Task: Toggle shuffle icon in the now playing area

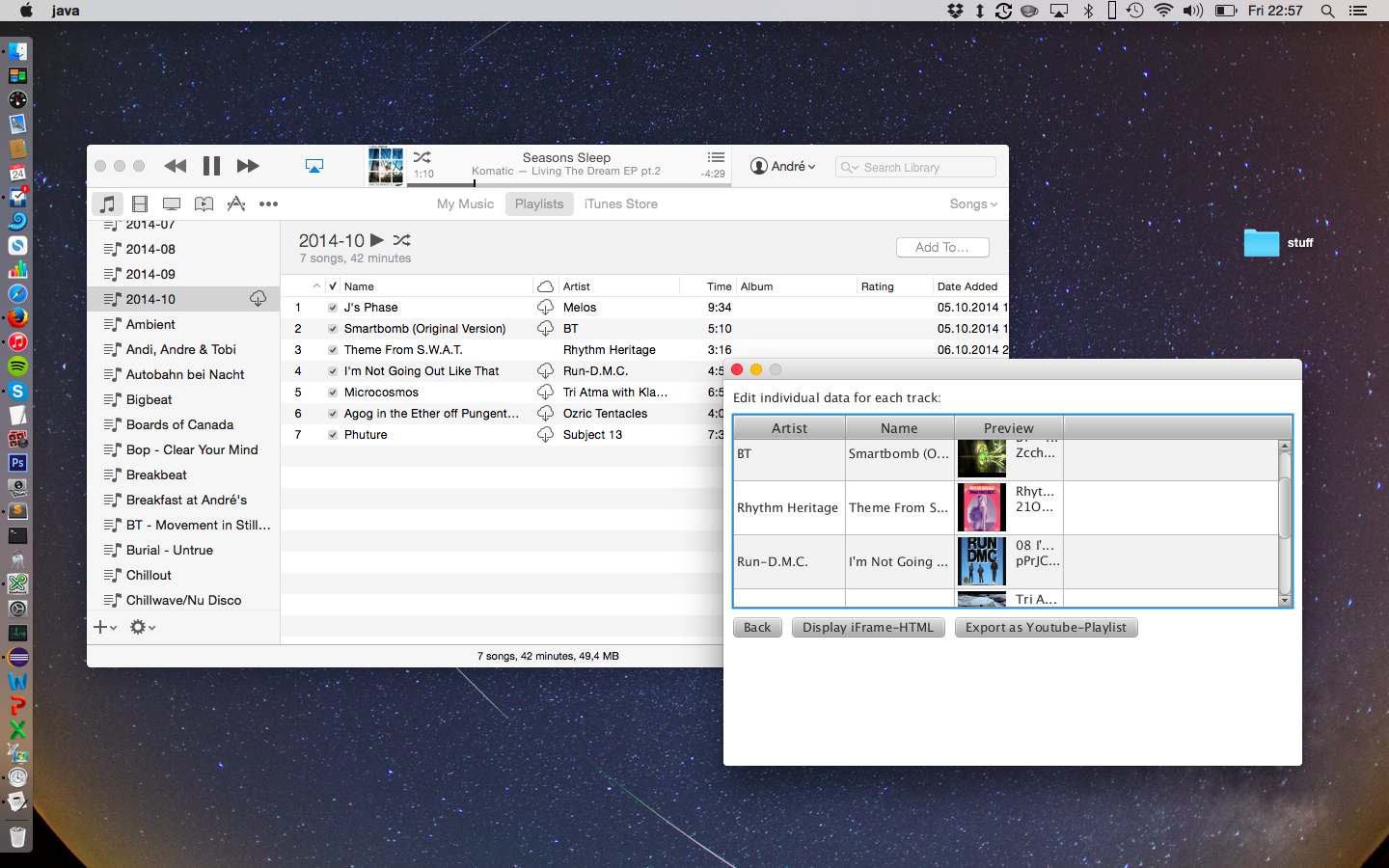Action: [x=422, y=157]
